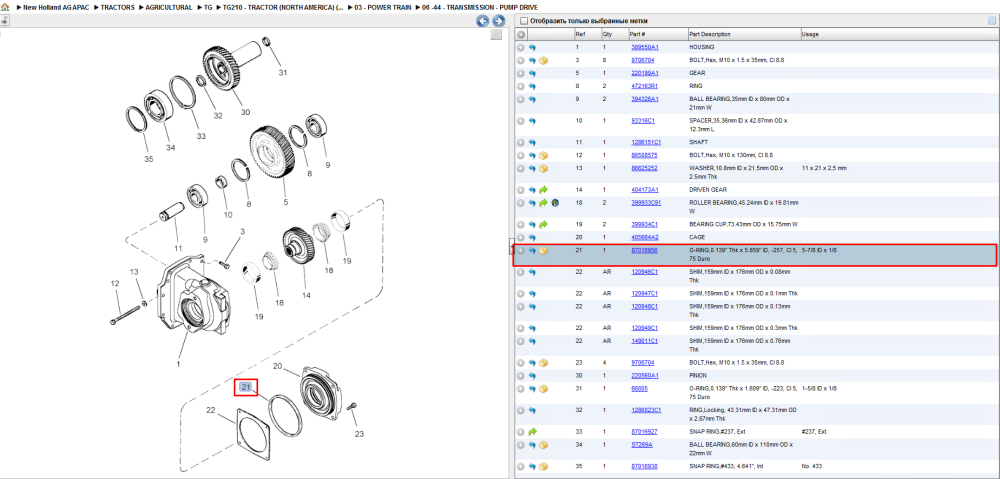Select callout 23 bolt in the diagram

[360, 434]
